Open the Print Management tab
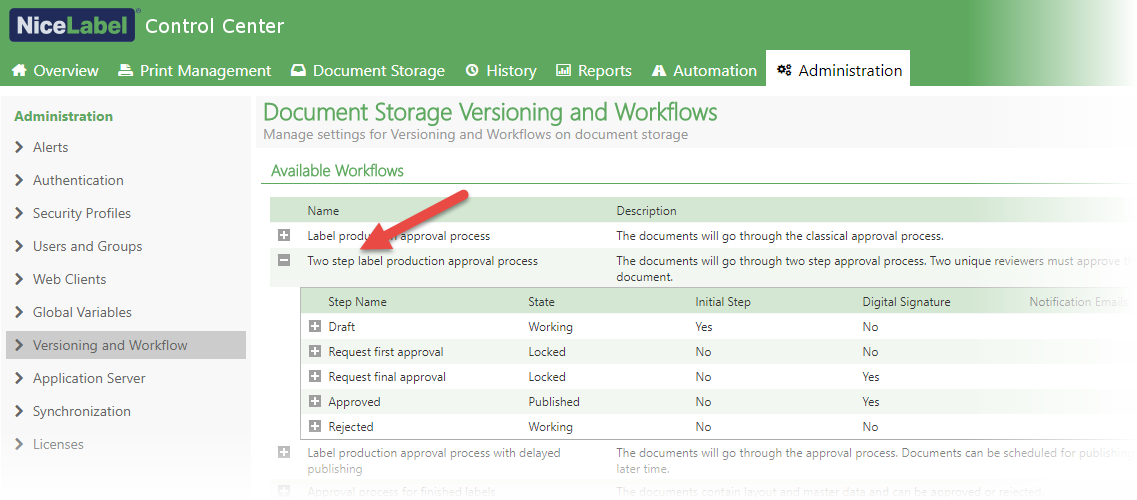Image resolution: width=1137 pixels, height=500 pixels. [x=205, y=71]
